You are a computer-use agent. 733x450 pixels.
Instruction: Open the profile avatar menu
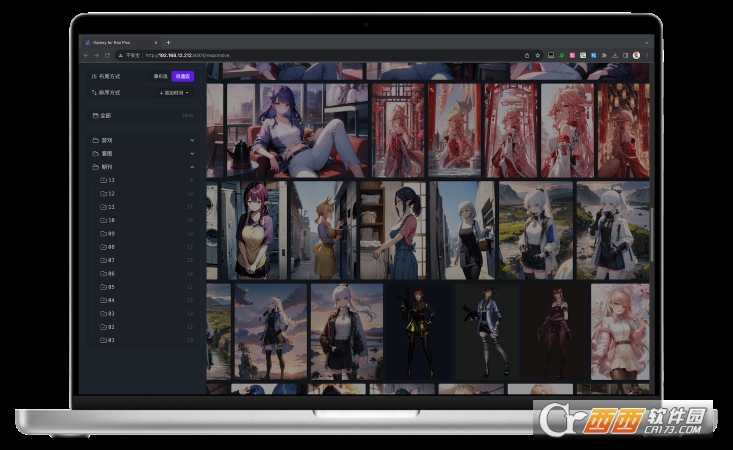point(636,55)
